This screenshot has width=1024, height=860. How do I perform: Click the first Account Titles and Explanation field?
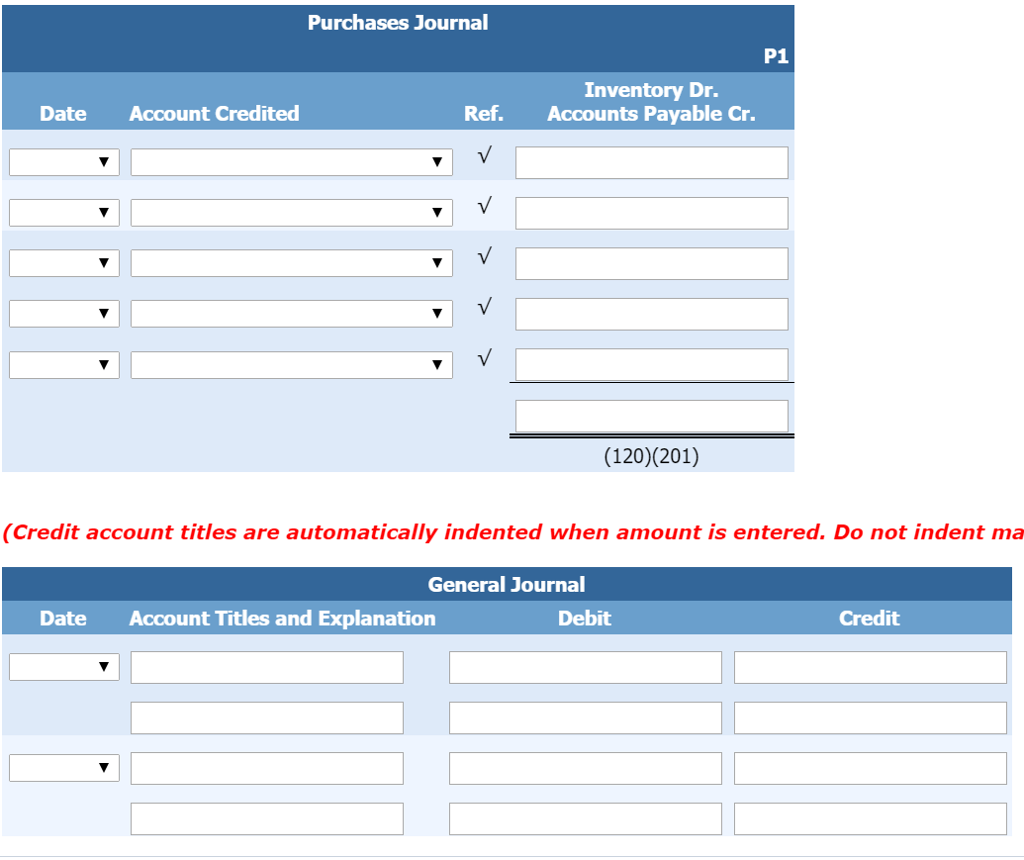coord(266,667)
